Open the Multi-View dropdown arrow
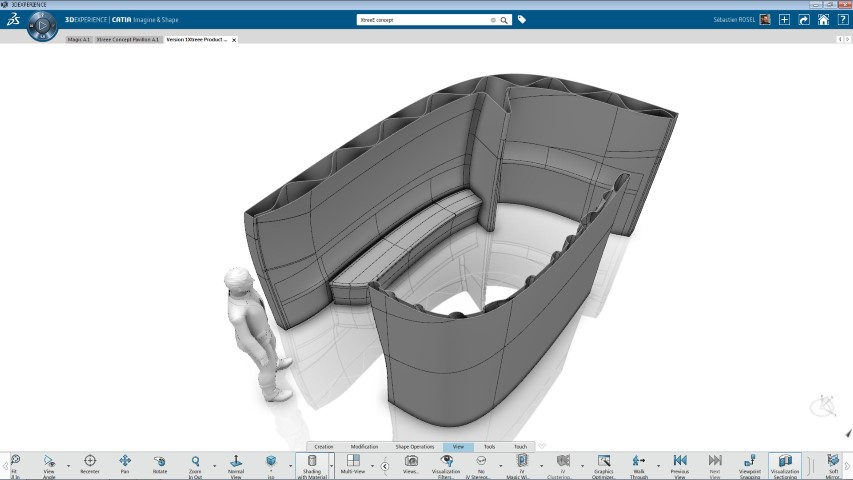This screenshot has height=480, width=853. 372,466
